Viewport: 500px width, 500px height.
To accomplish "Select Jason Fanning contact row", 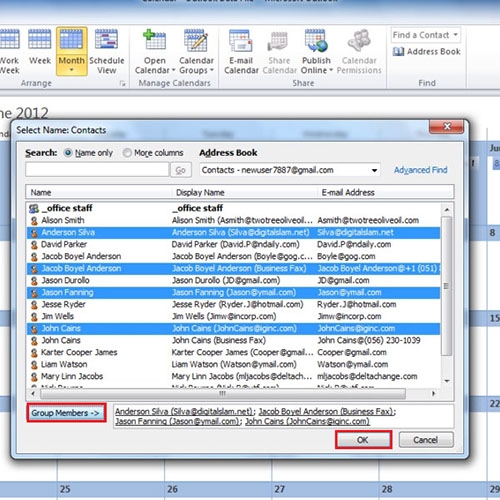I will (233, 293).
